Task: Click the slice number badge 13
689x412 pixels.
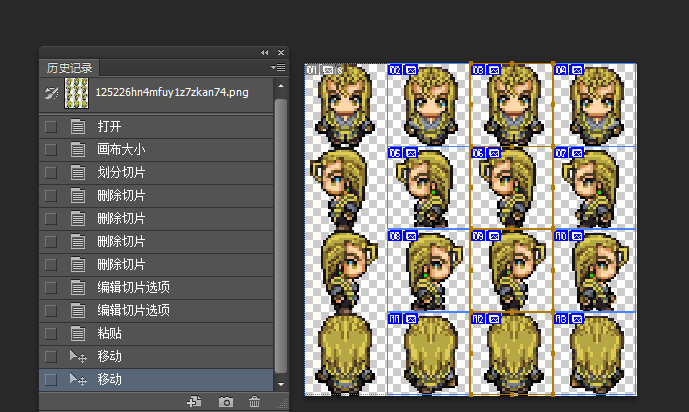Action: coord(561,319)
